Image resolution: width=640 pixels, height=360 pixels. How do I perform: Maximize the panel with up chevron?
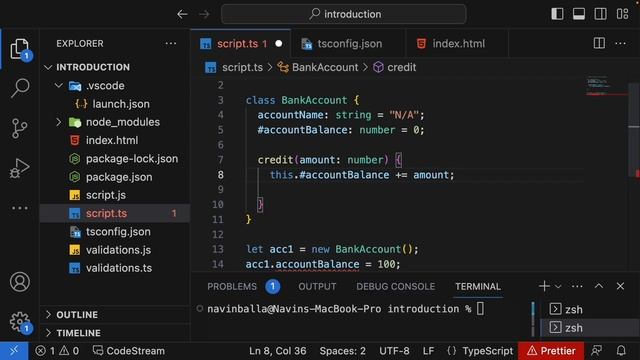(599, 286)
